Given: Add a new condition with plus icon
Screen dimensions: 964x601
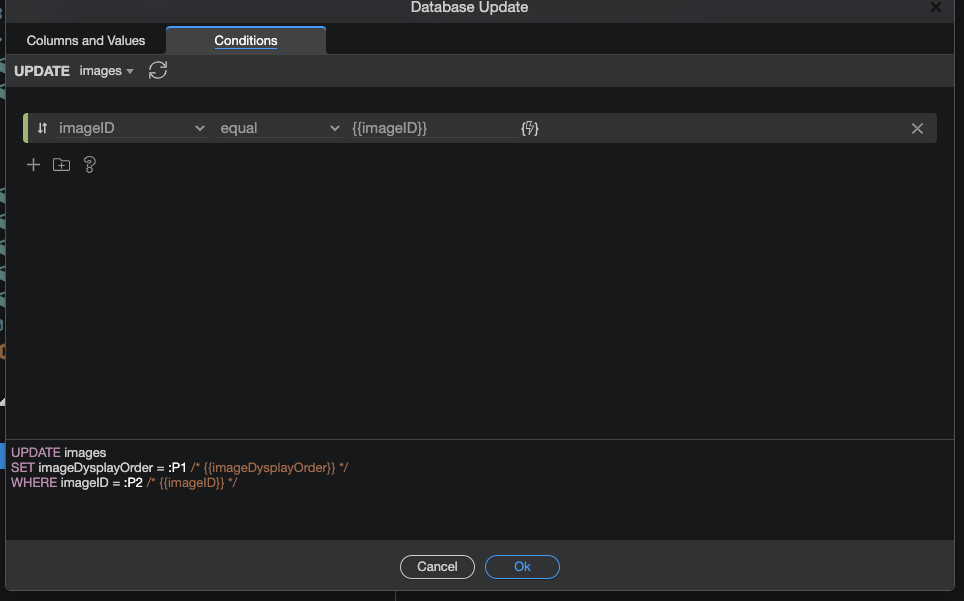Looking at the screenshot, I should (x=33, y=165).
